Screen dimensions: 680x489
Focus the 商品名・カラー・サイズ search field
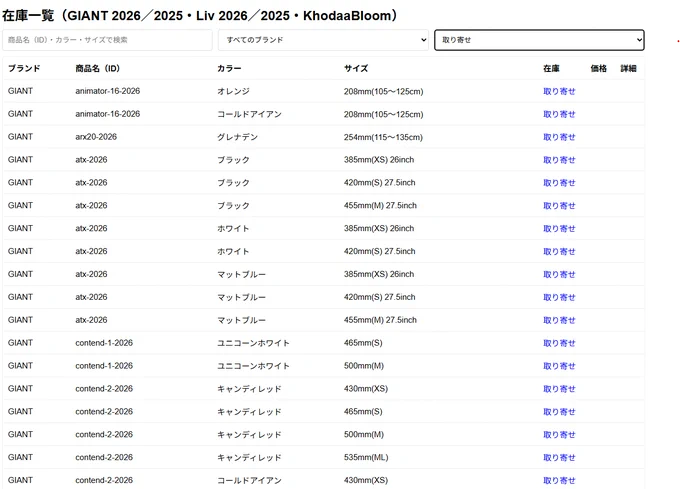pyautogui.click(x=107, y=40)
